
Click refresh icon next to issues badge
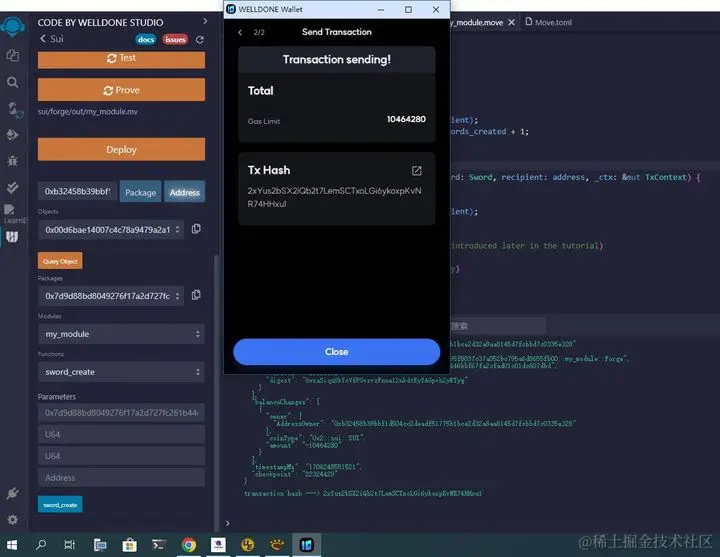point(200,40)
